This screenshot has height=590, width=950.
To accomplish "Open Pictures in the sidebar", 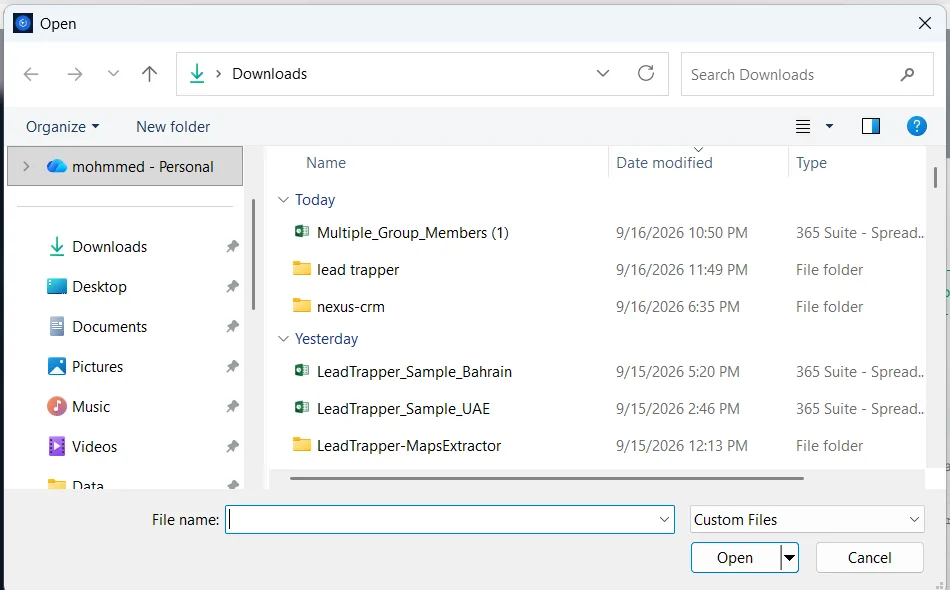I will [97, 366].
